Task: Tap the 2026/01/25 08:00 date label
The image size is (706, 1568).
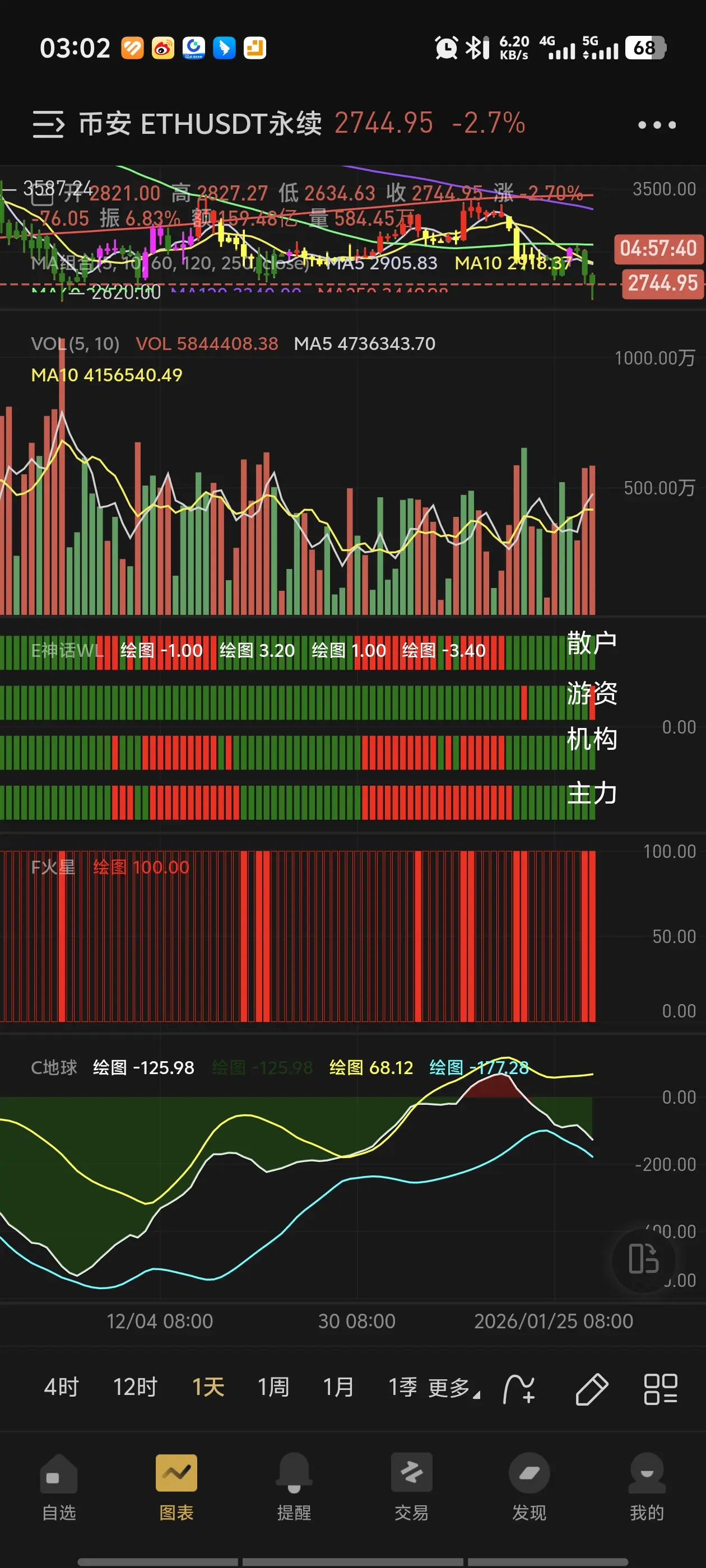Action: [x=554, y=1322]
